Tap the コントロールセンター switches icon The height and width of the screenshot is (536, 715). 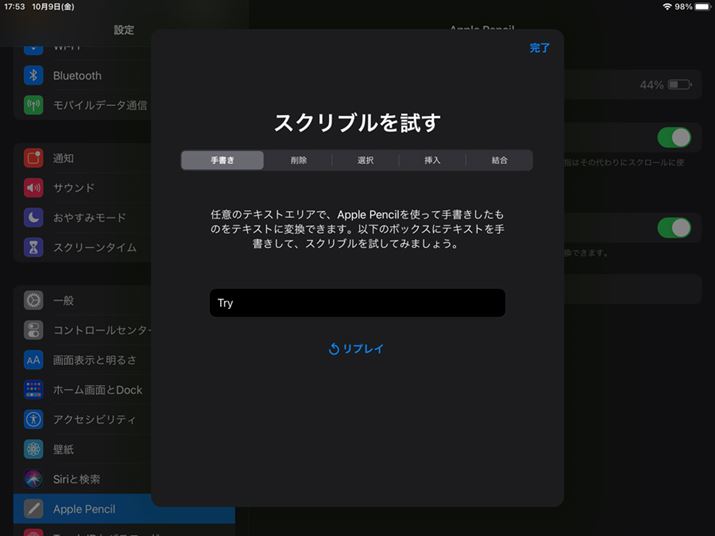click(33, 330)
